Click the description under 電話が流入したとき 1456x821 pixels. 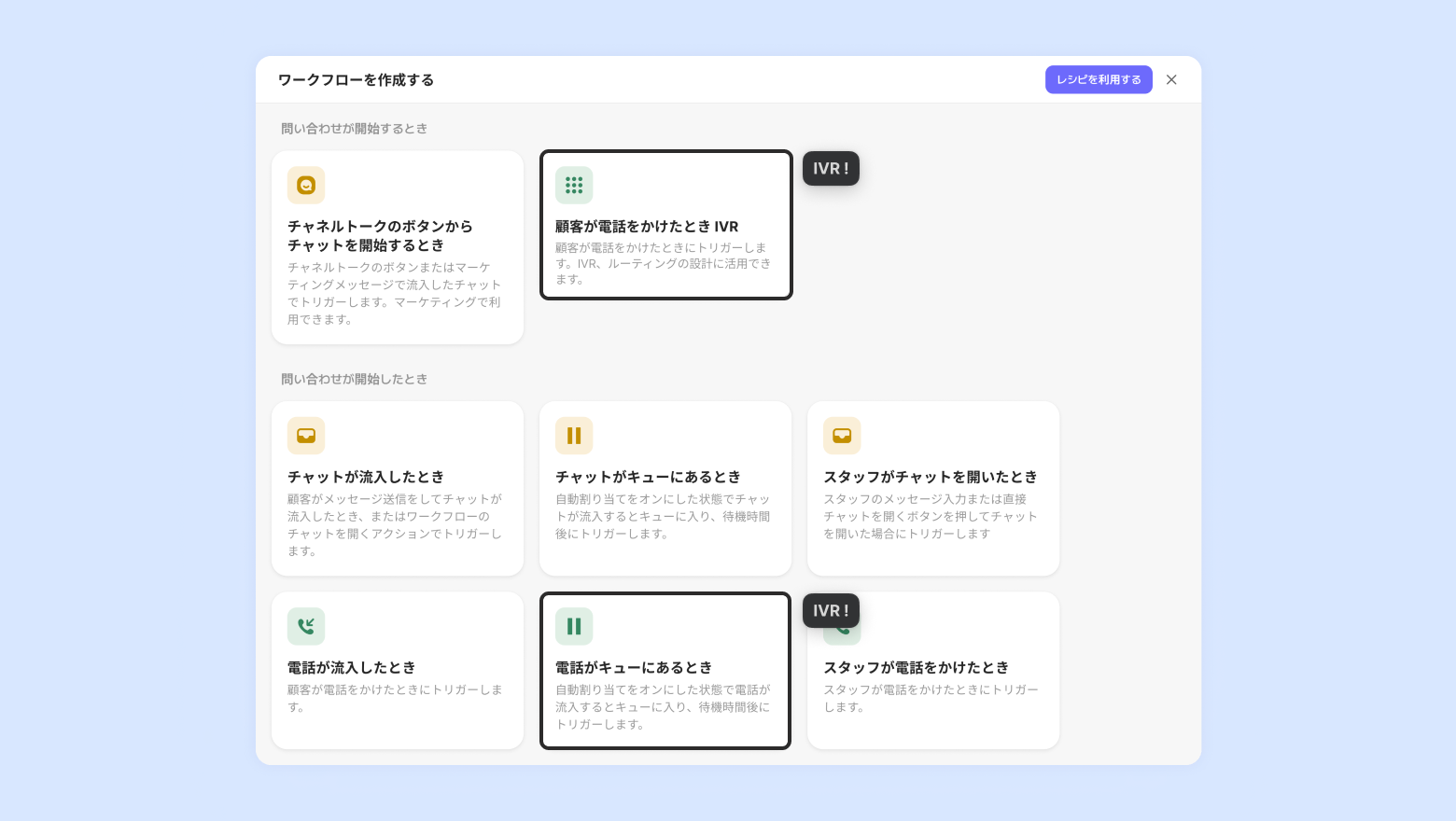point(395,698)
